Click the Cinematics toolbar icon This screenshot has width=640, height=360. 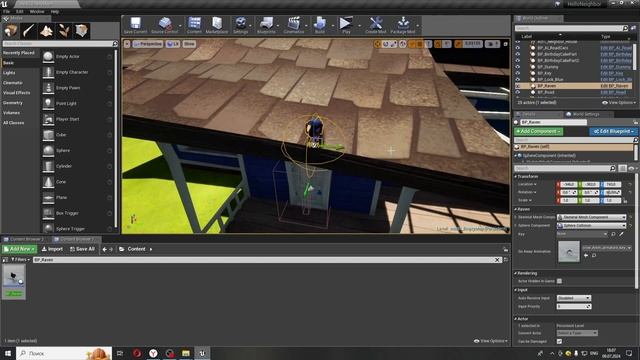pyautogui.click(x=293, y=24)
